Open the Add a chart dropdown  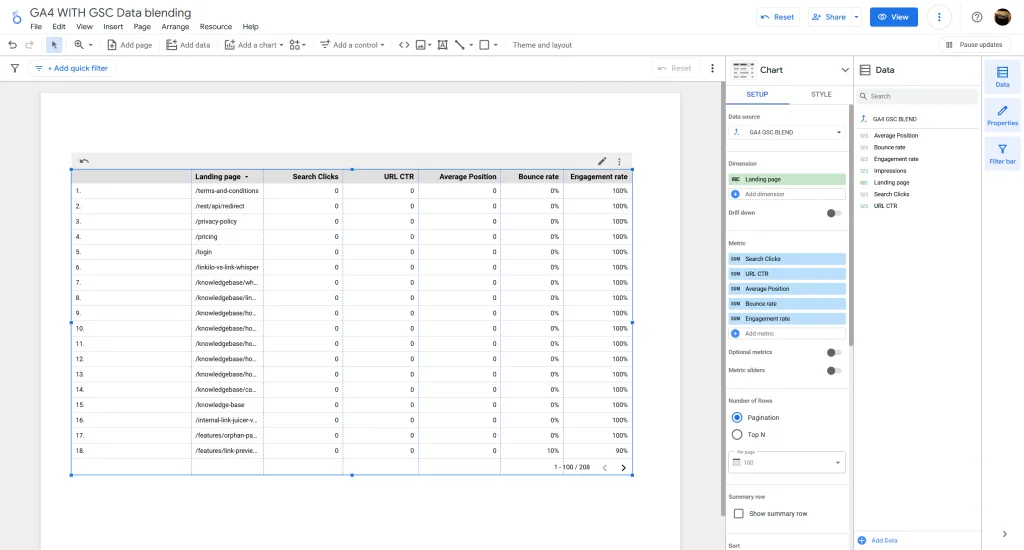point(254,45)
